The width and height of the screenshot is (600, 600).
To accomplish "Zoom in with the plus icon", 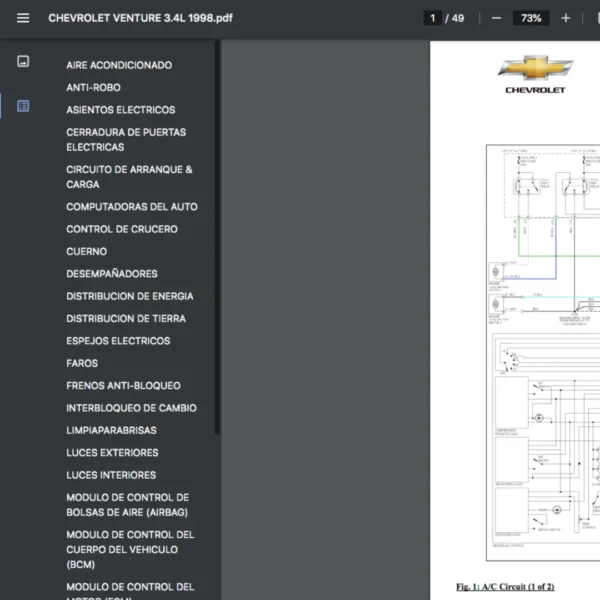I will click(565, 18).
